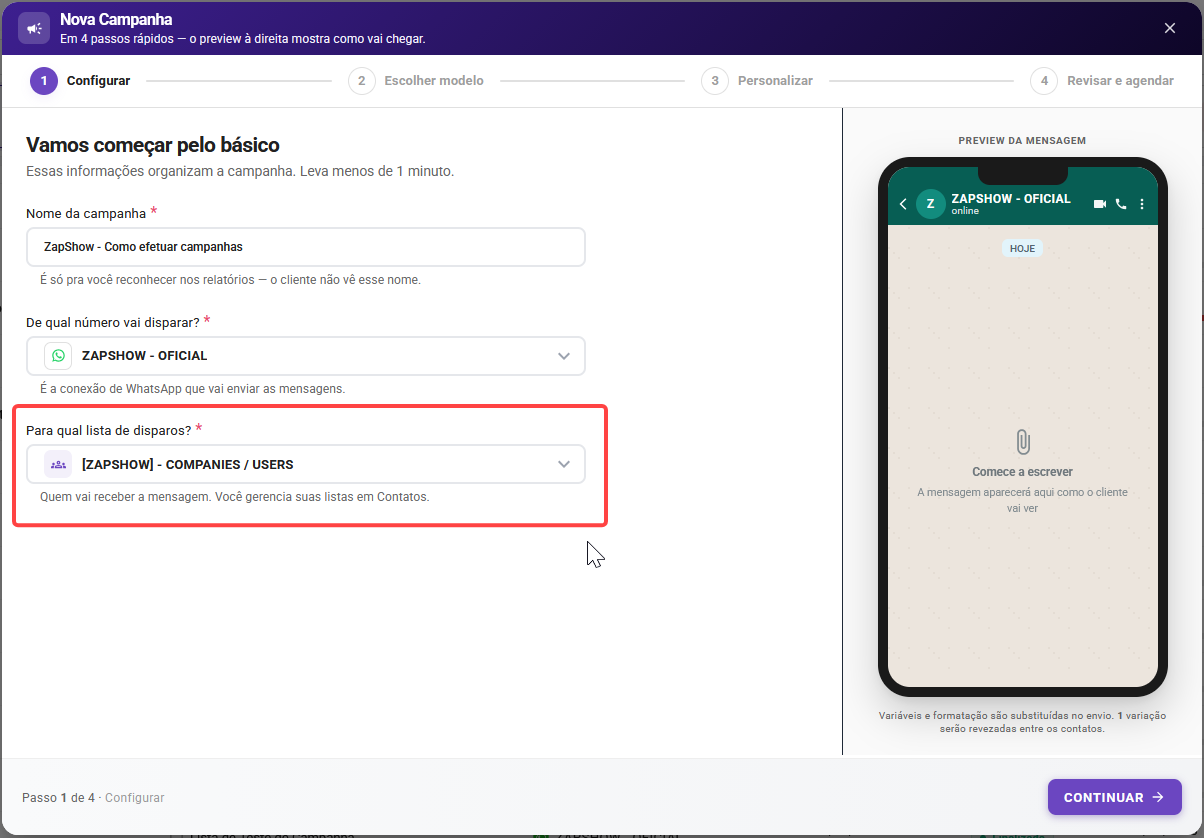Click the HOJE date badge in preview
This screenshot has width=1204, height=838.
(1022, 248)
